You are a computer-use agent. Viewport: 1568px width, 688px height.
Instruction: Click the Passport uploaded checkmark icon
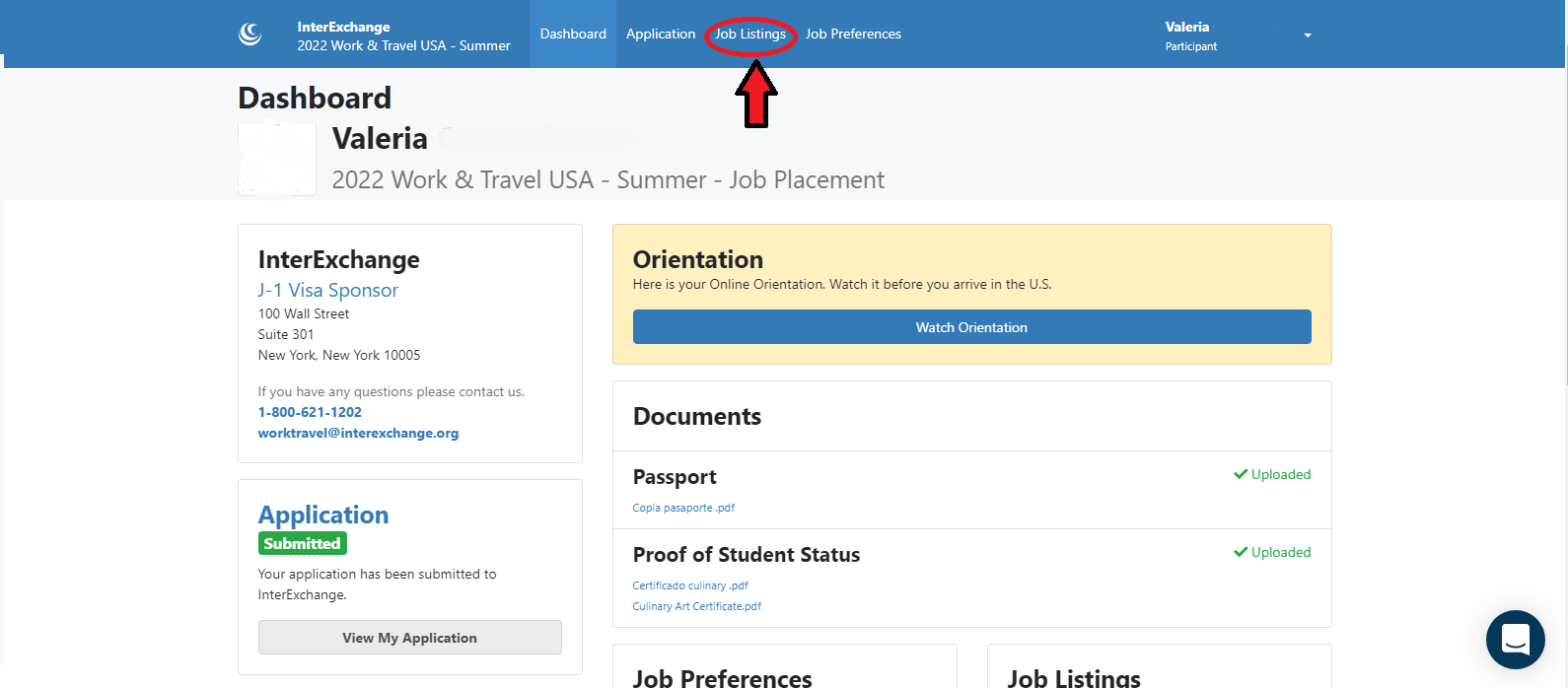1241,474
